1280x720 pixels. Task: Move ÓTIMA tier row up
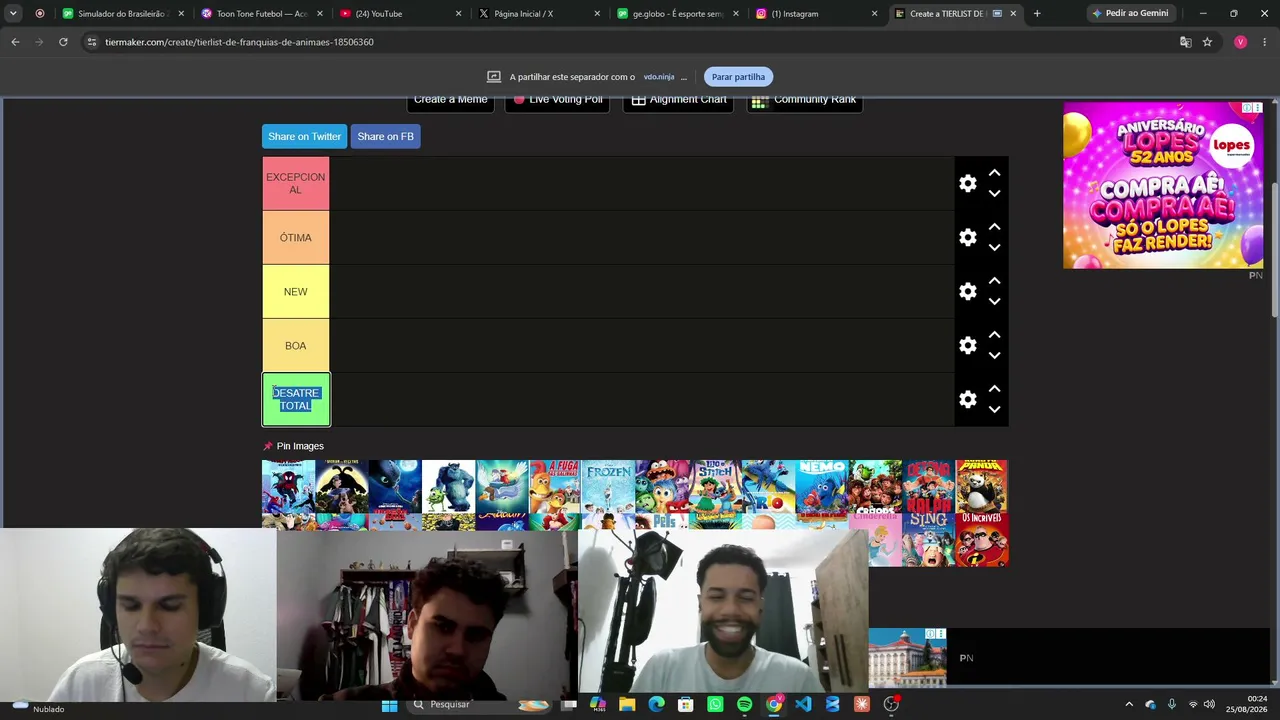(994, 227)
